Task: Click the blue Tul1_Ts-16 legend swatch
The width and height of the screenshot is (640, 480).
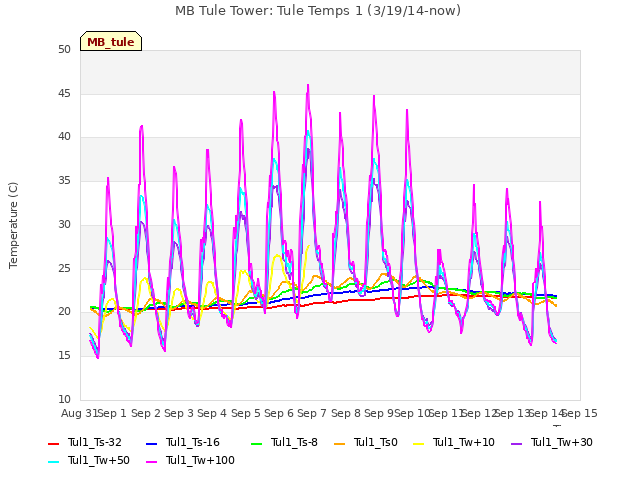Action: pyautogui.click(x=151, y=443)
